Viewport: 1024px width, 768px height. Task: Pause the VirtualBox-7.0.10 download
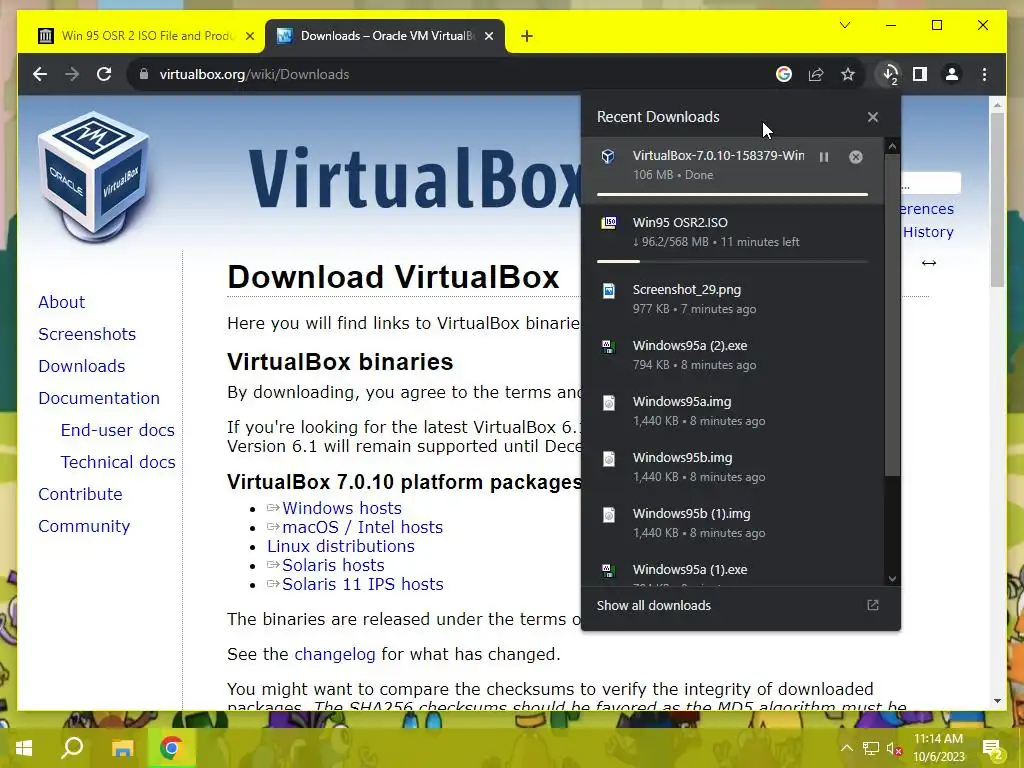(824, 157)
